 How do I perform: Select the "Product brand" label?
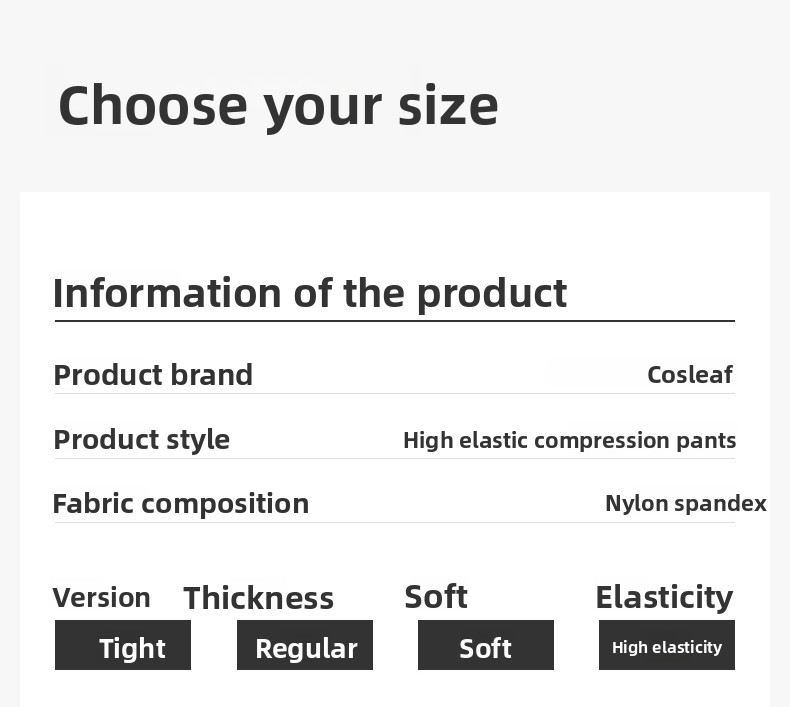click(x=153, y=375)
